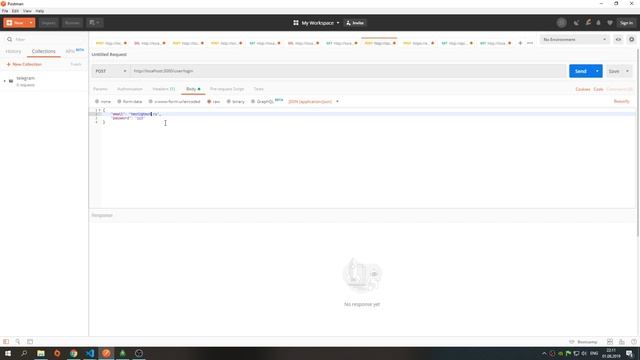Open help icon in bottom status bar

tap(633, 342)
